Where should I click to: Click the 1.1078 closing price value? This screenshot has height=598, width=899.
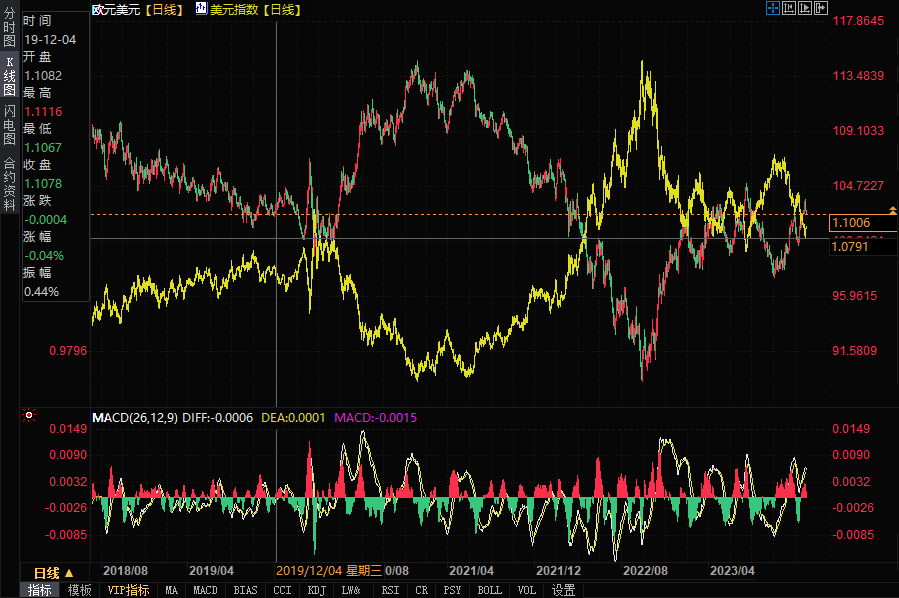point(43,184)
